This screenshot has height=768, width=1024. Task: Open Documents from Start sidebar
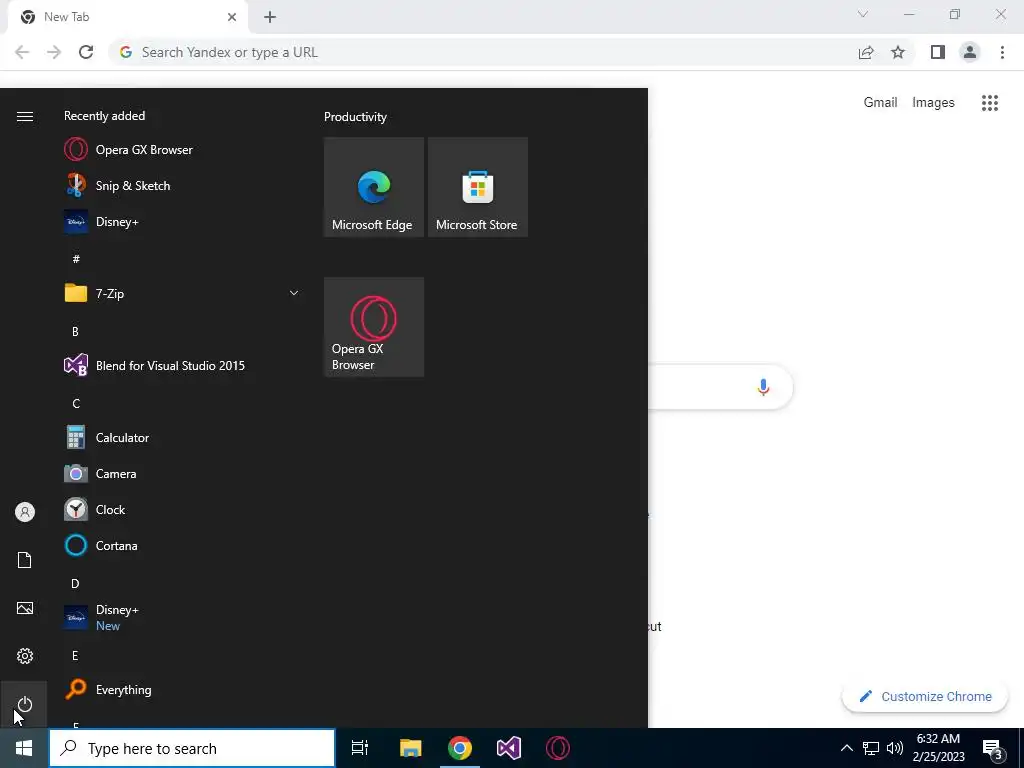coord(25,560)
